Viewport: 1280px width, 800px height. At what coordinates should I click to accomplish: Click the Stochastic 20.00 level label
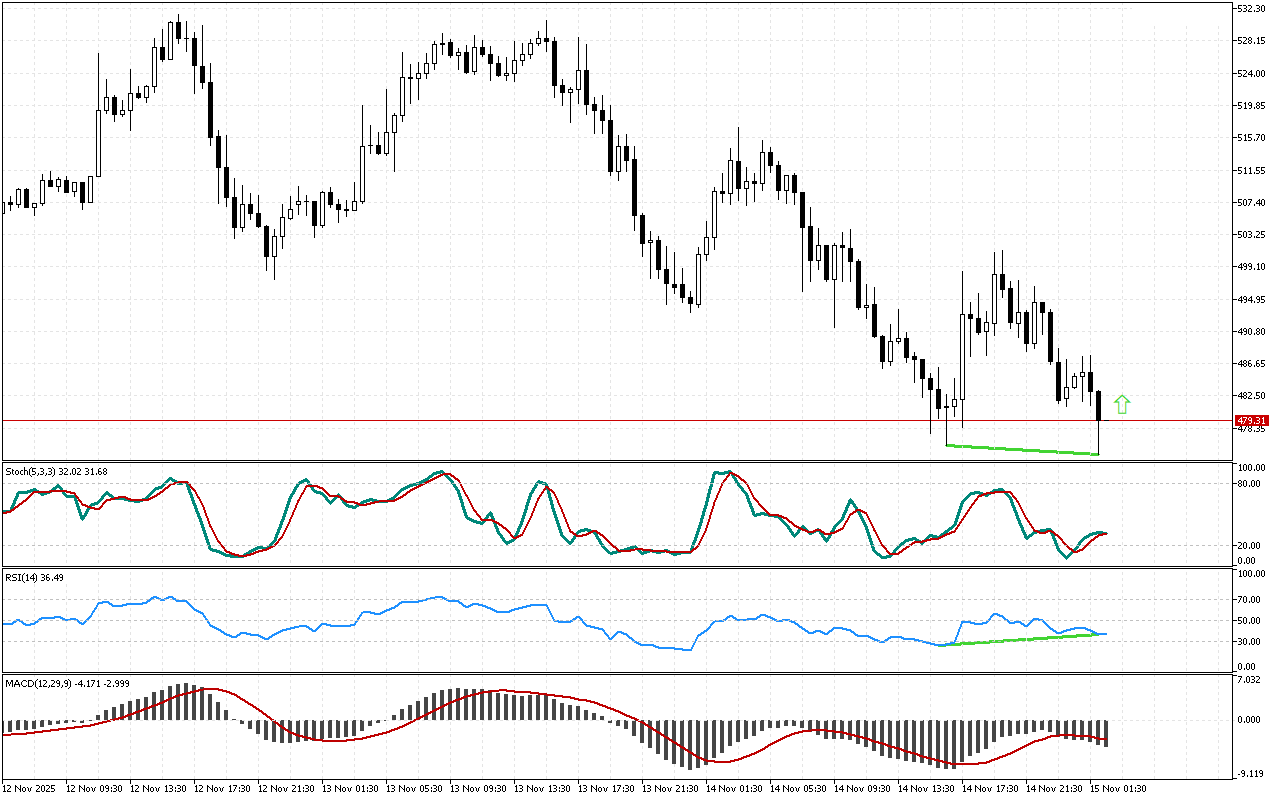tap(1248, 546)
